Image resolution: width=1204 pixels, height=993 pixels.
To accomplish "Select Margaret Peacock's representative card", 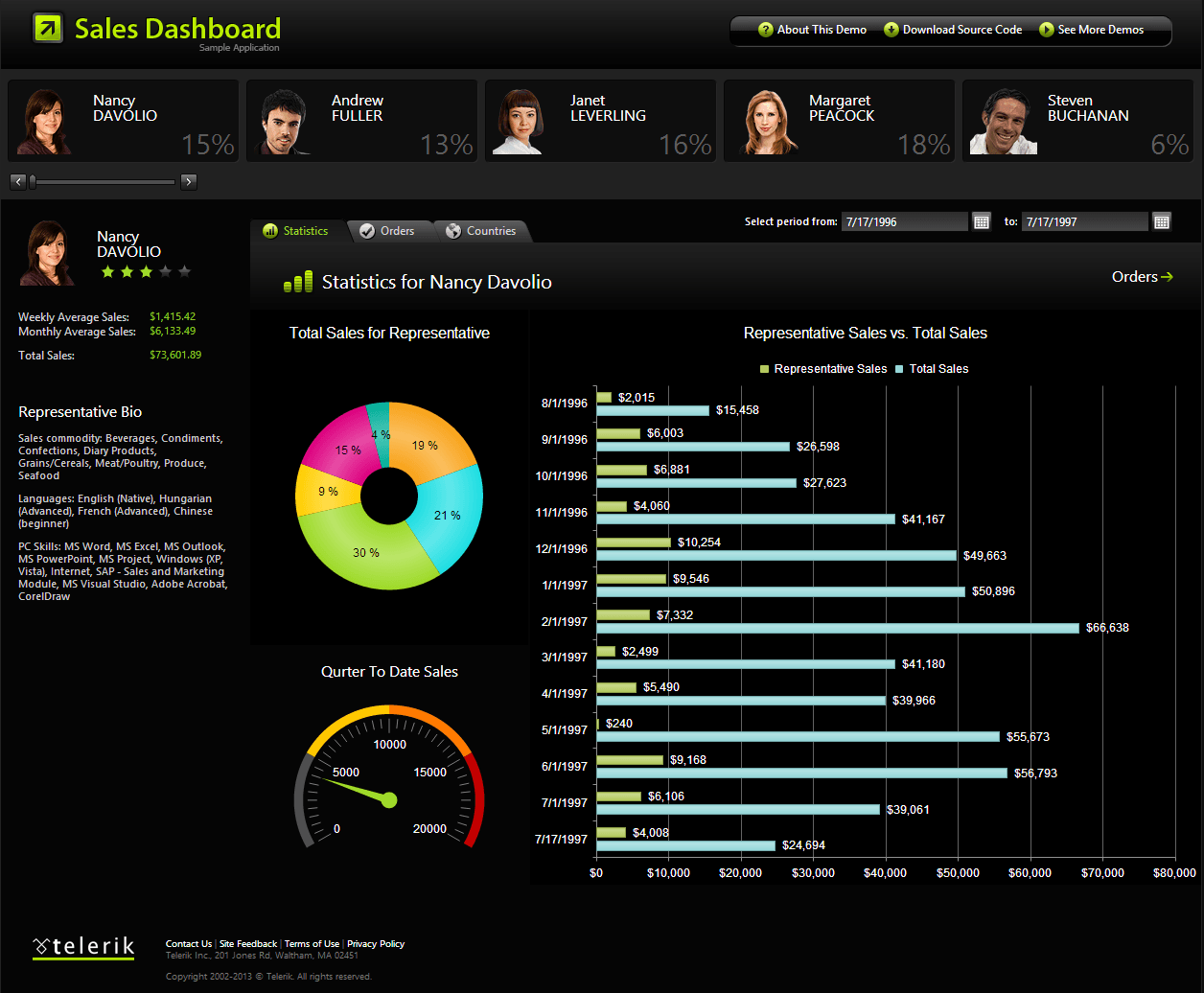I will 839,121.
